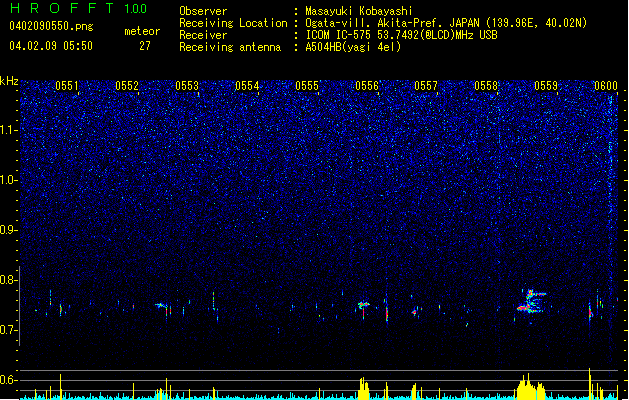
Task: Click the Receiver label
Action: 203,35
